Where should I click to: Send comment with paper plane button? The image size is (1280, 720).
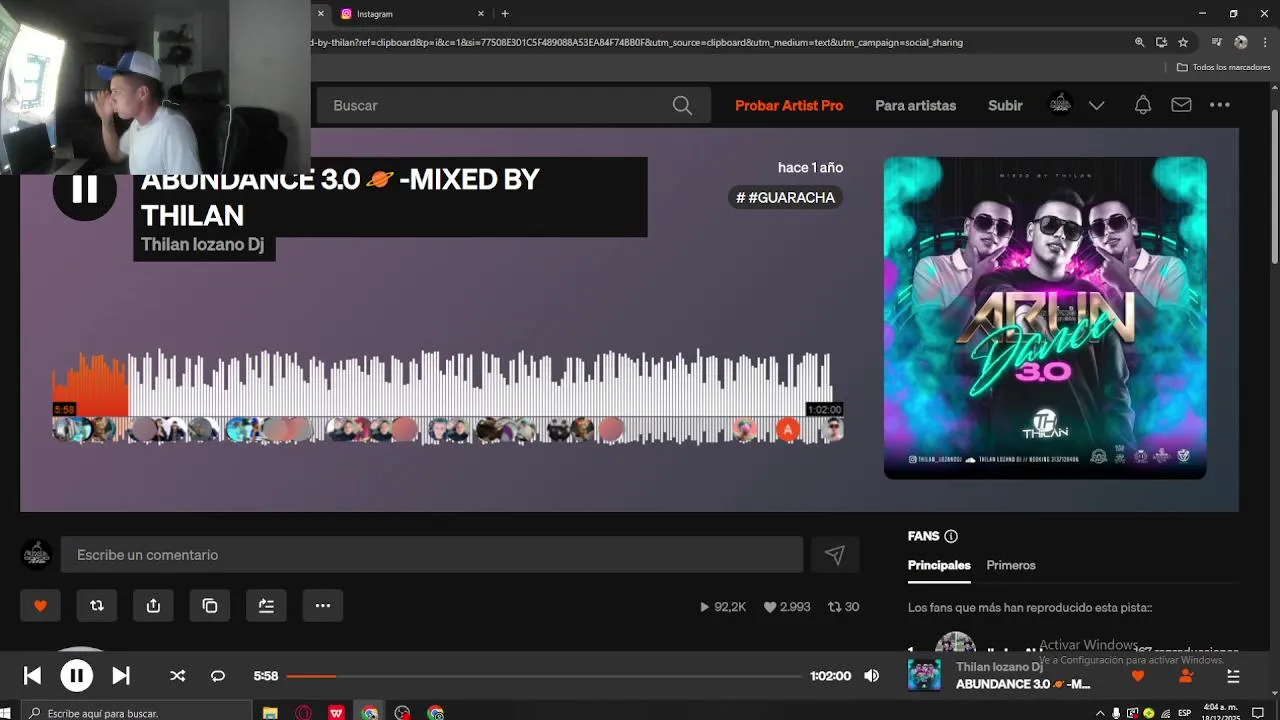tap(834, 555)
